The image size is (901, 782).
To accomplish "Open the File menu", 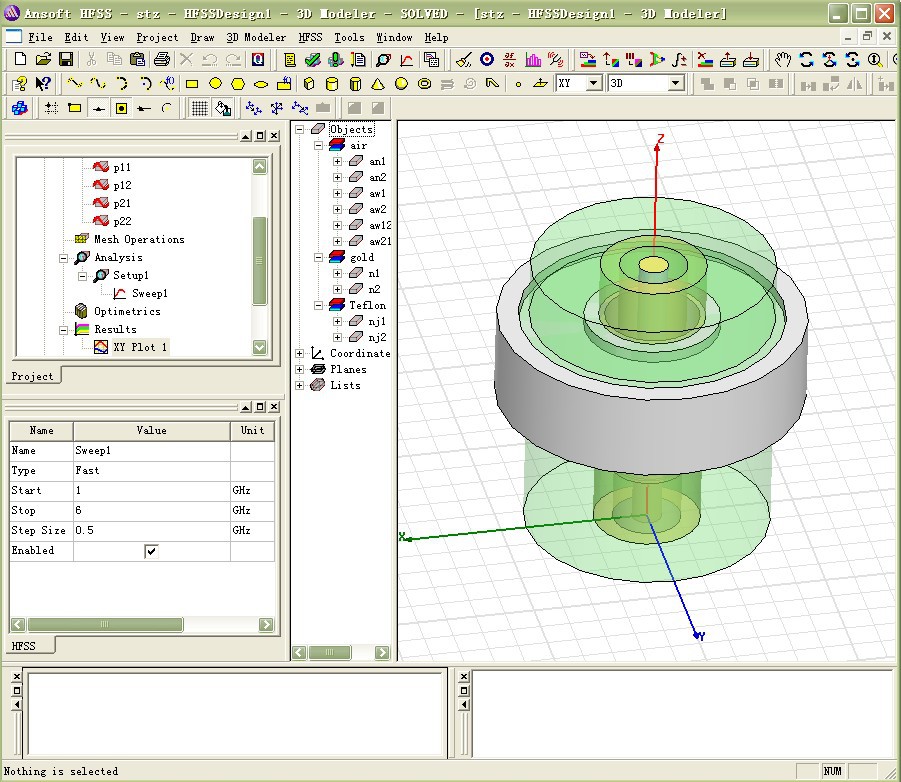I will click(40, 37).
